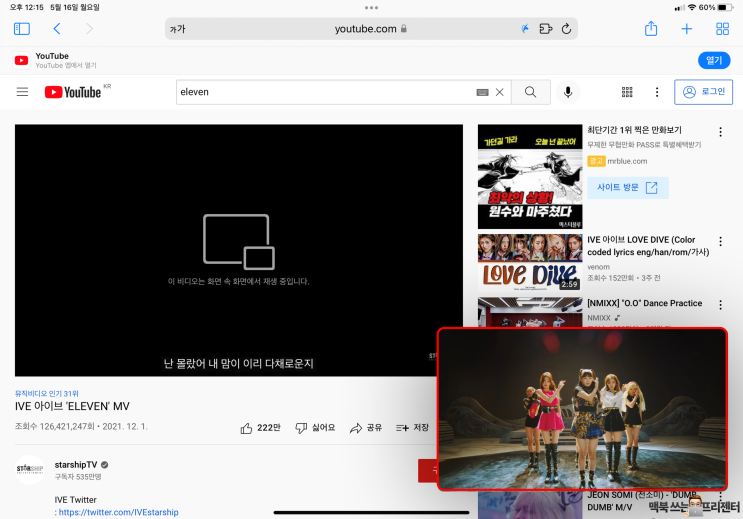Open 뮤직비디오 인기 31위 link
Screen dimensions: 743x519
pos(46,393)
